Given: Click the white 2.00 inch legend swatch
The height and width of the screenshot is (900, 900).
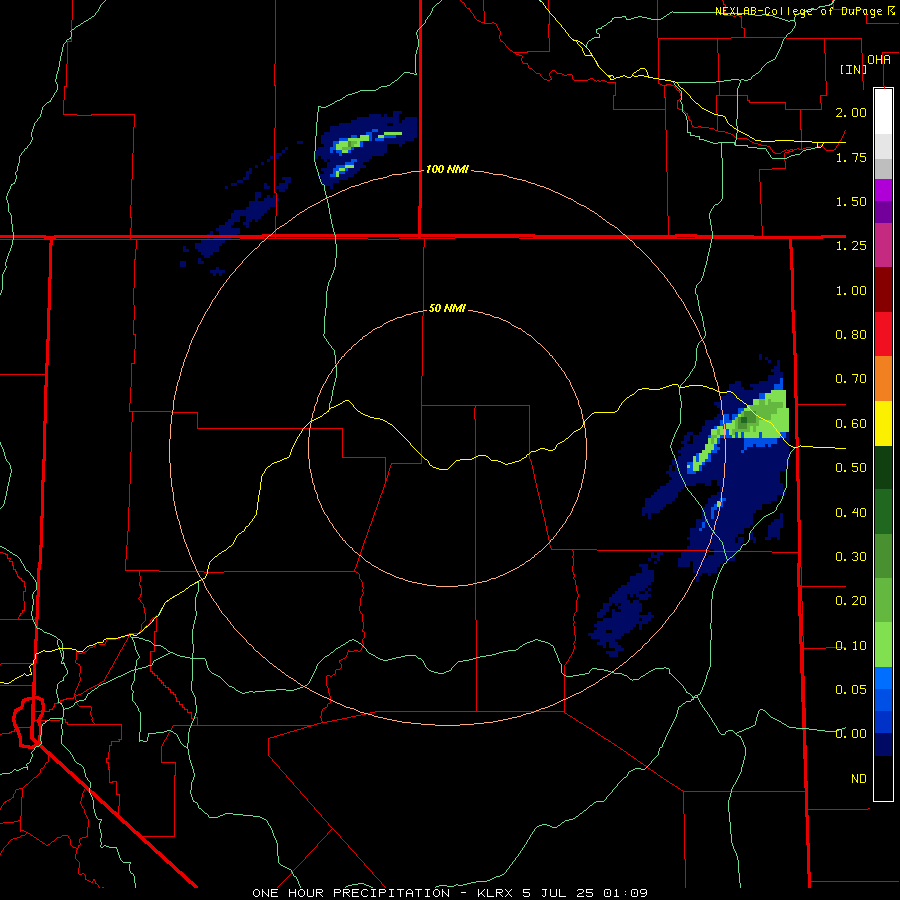Looking at the screenshot, I should click(883, 112).
